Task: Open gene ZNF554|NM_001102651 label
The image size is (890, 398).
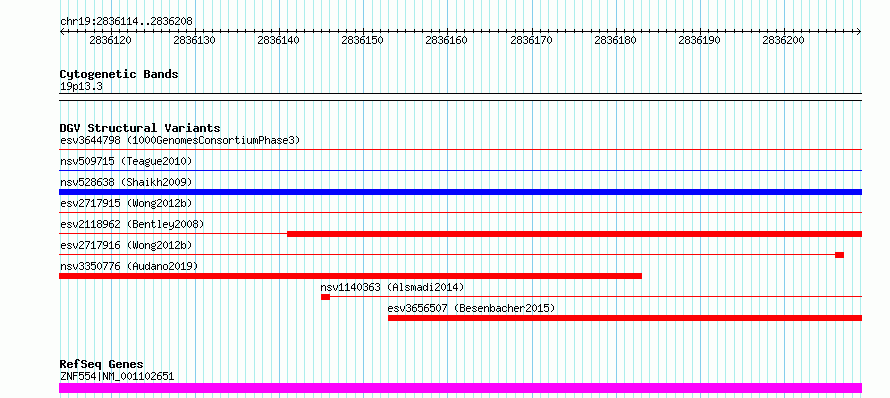Action: tap(117, 376)
